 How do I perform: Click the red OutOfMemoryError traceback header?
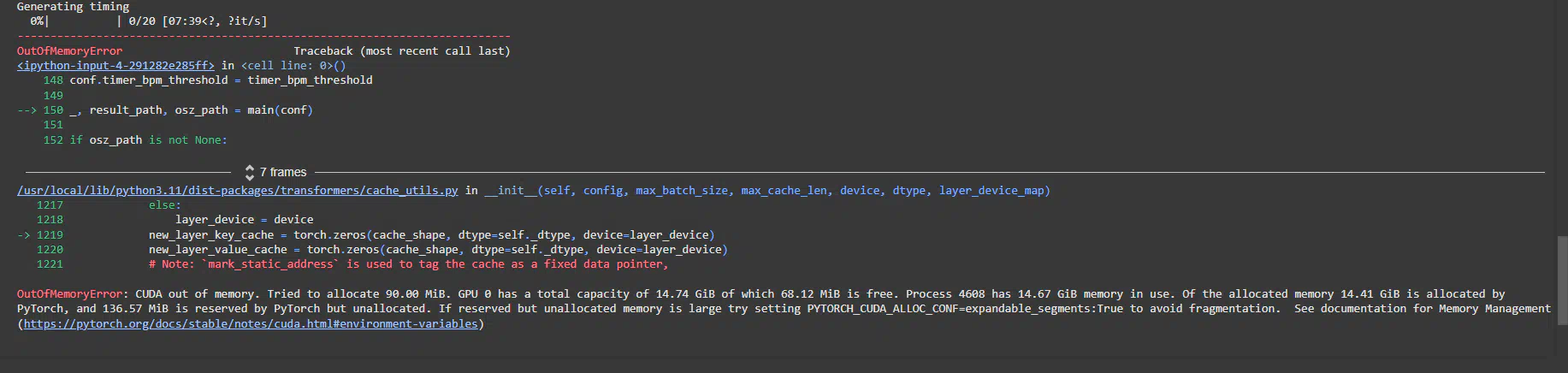pos(69,51)
